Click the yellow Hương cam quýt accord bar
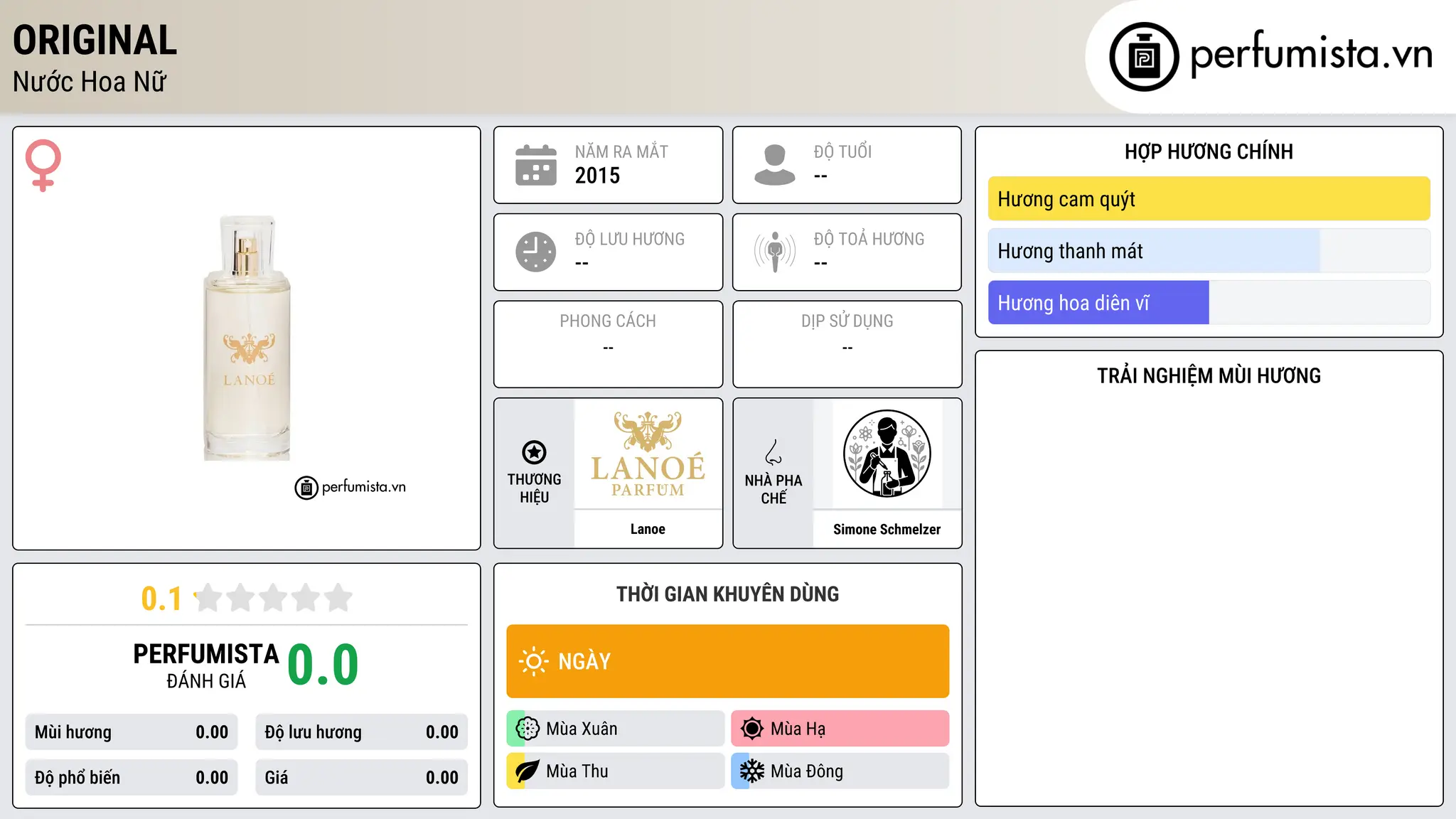This screenshot has width=1456, height=819. tap(1209, 199)
